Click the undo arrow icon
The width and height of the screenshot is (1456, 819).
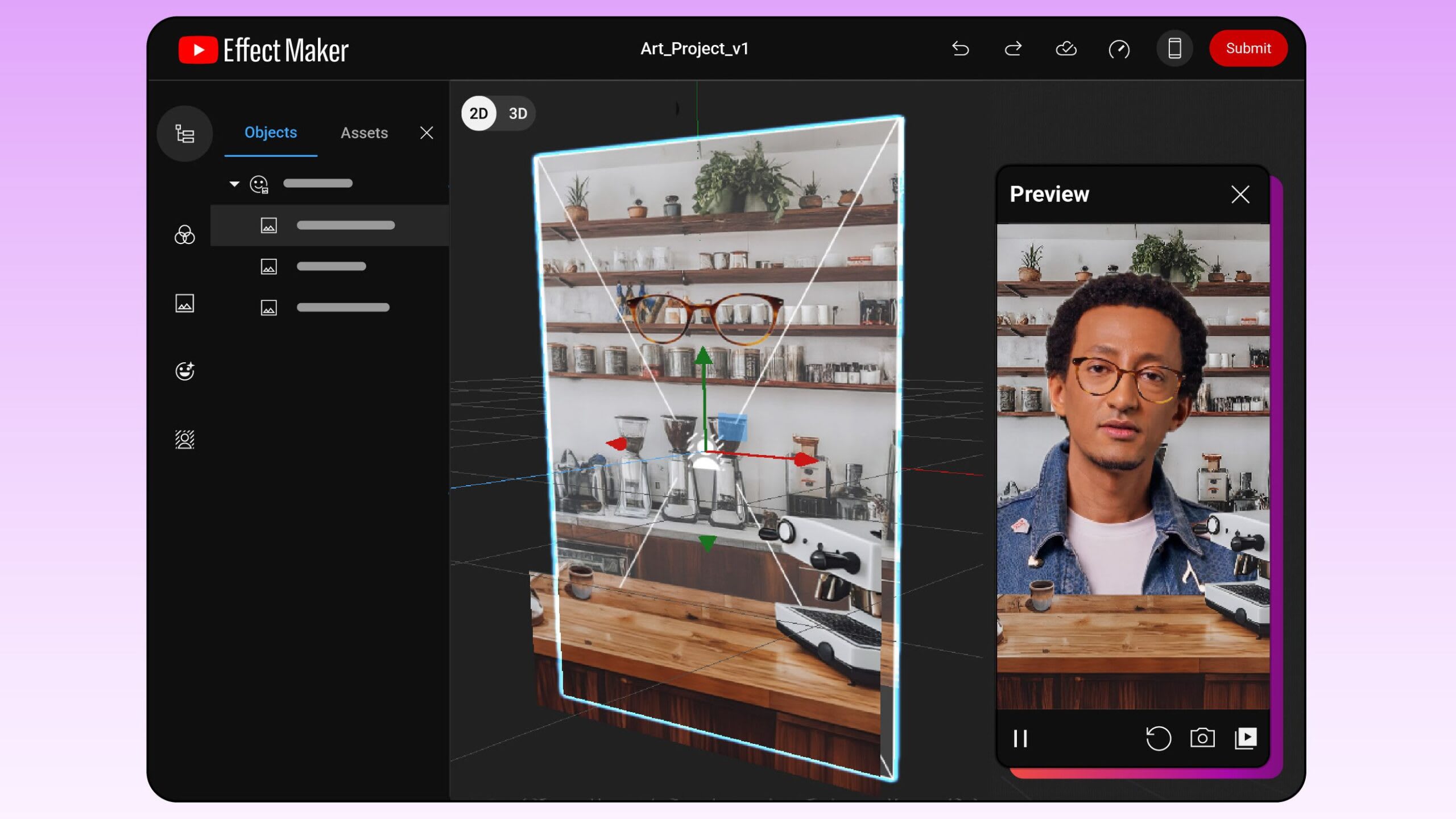(960, 49)
